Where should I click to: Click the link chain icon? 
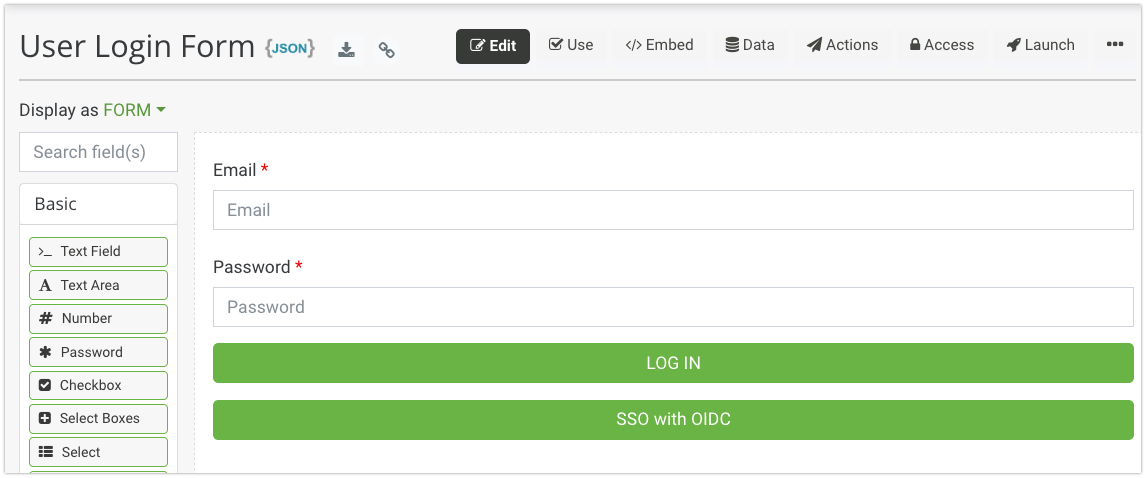coord(387,49)
